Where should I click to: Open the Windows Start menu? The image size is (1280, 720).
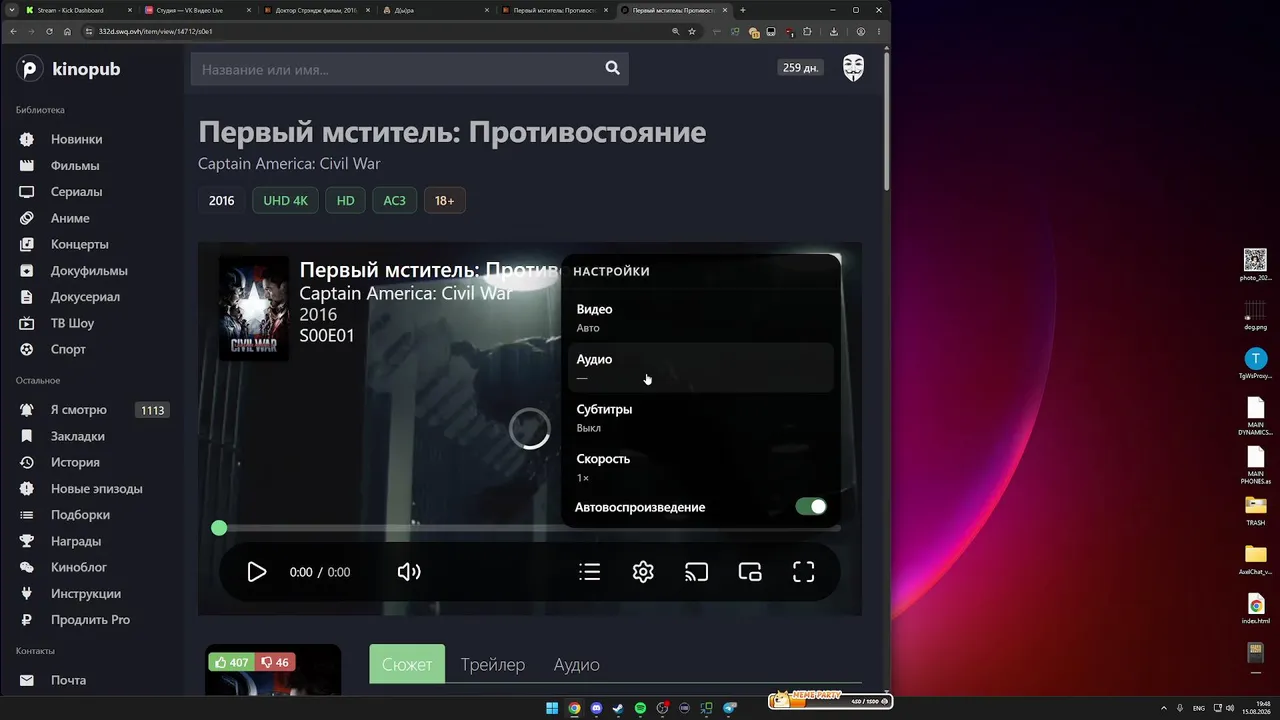[x=552, y=708]
